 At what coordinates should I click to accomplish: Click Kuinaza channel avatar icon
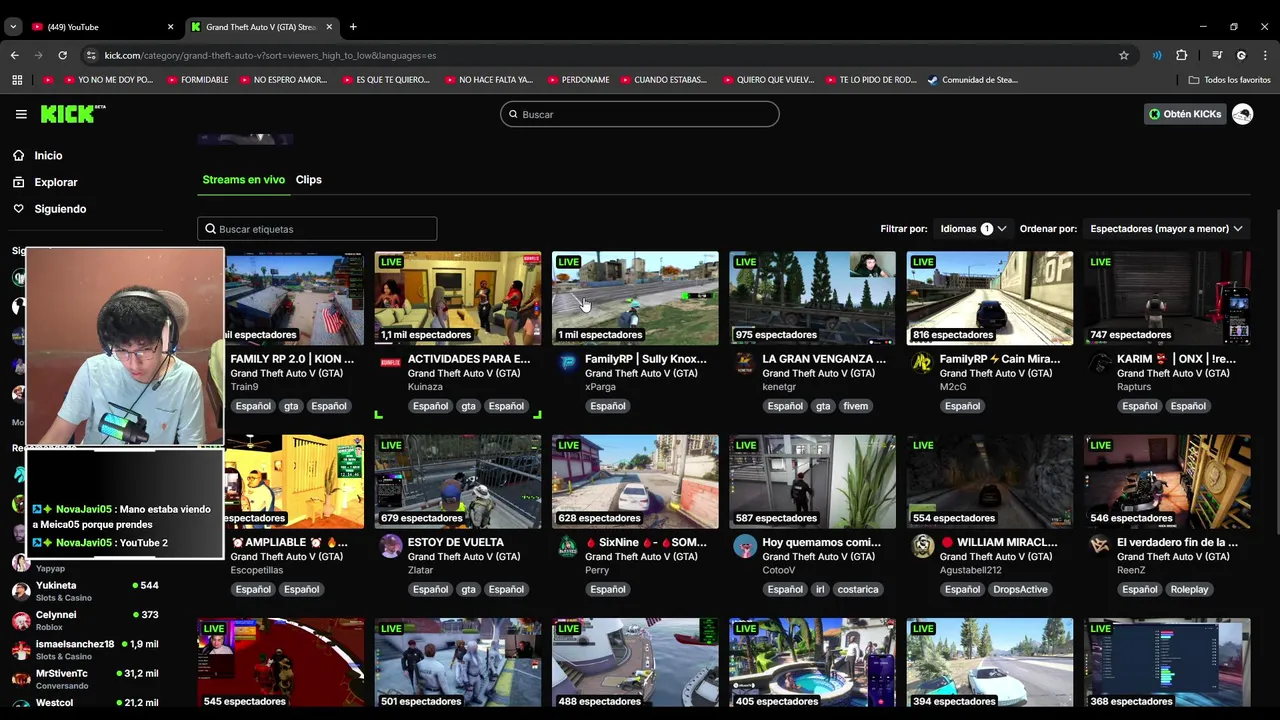[390, 363]
